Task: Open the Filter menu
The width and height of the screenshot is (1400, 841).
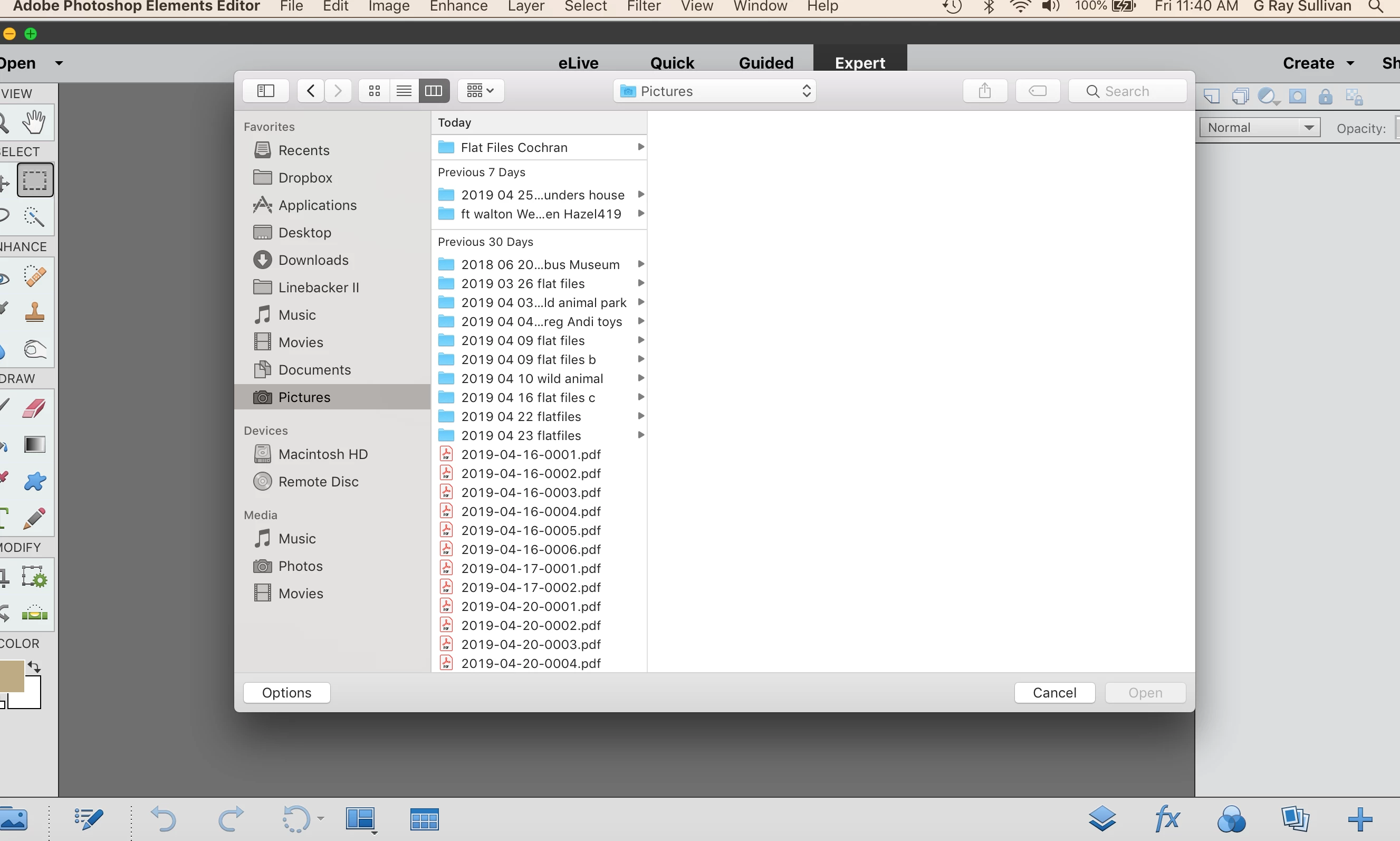Action: (643, 6)
